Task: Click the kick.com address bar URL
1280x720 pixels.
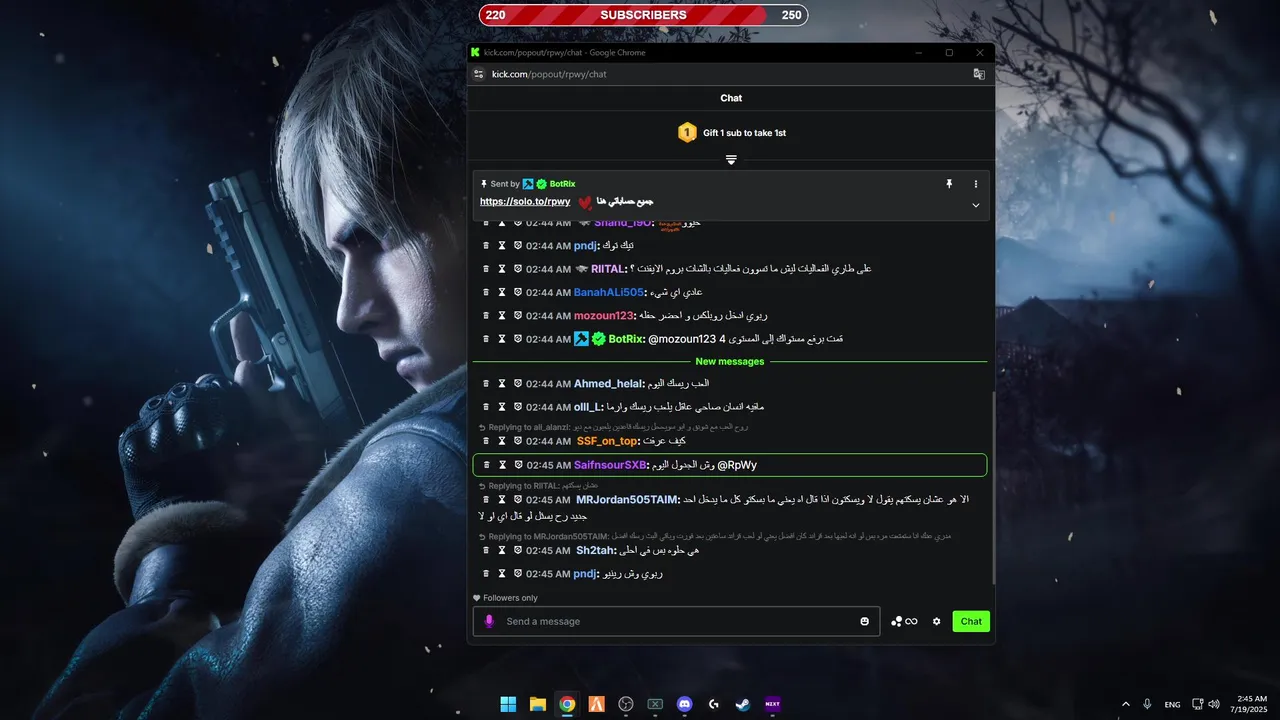Action: (549, 74)
